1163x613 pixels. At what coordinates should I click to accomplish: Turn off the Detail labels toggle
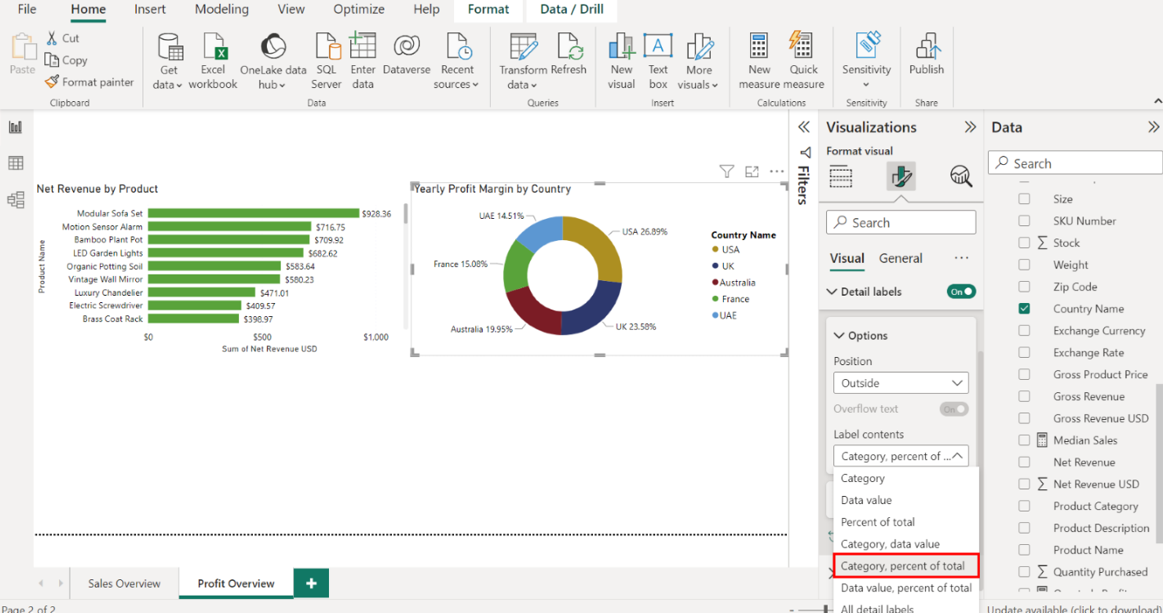pos(961,292)
